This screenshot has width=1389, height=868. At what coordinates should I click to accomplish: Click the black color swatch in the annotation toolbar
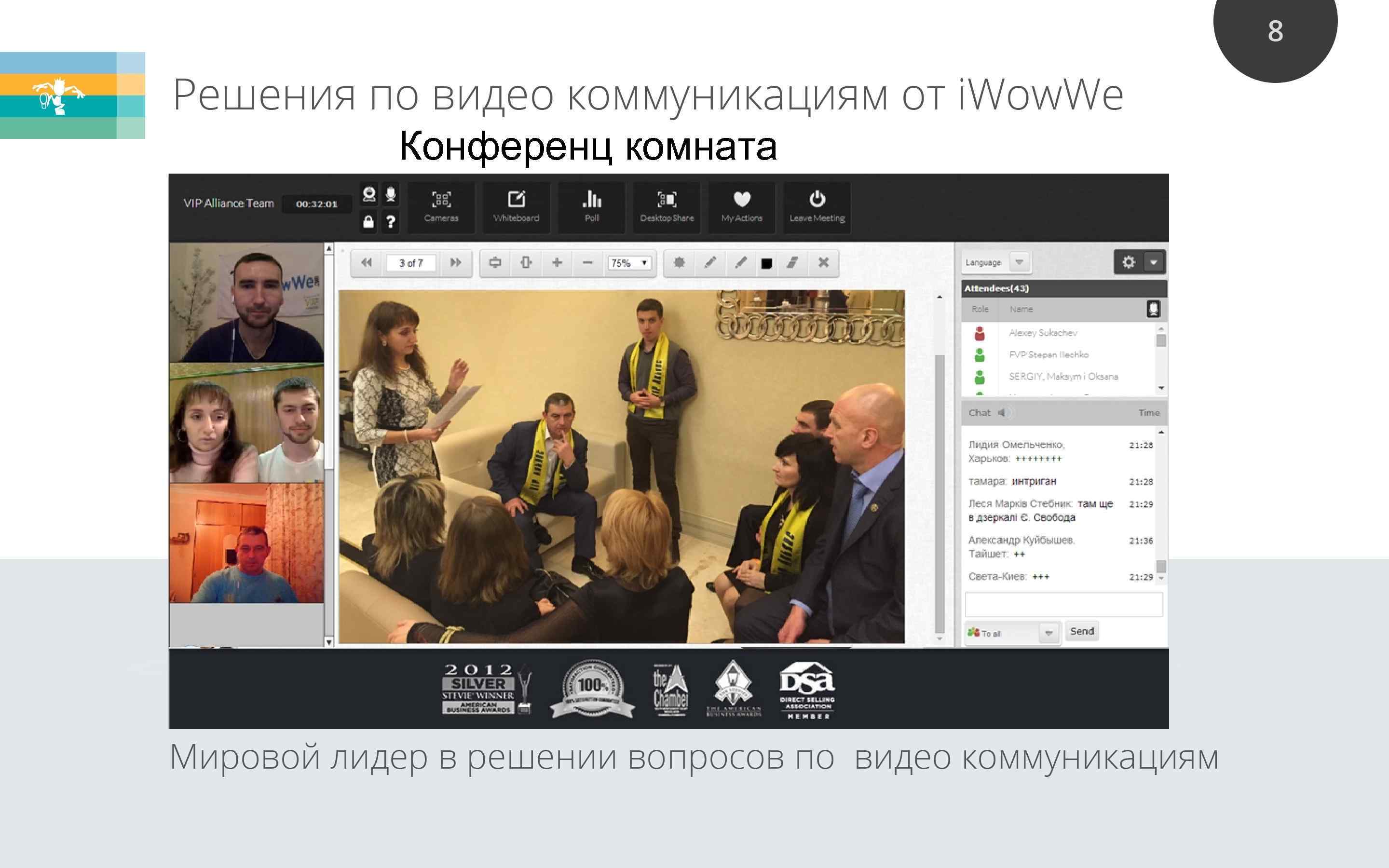point(768,262)
